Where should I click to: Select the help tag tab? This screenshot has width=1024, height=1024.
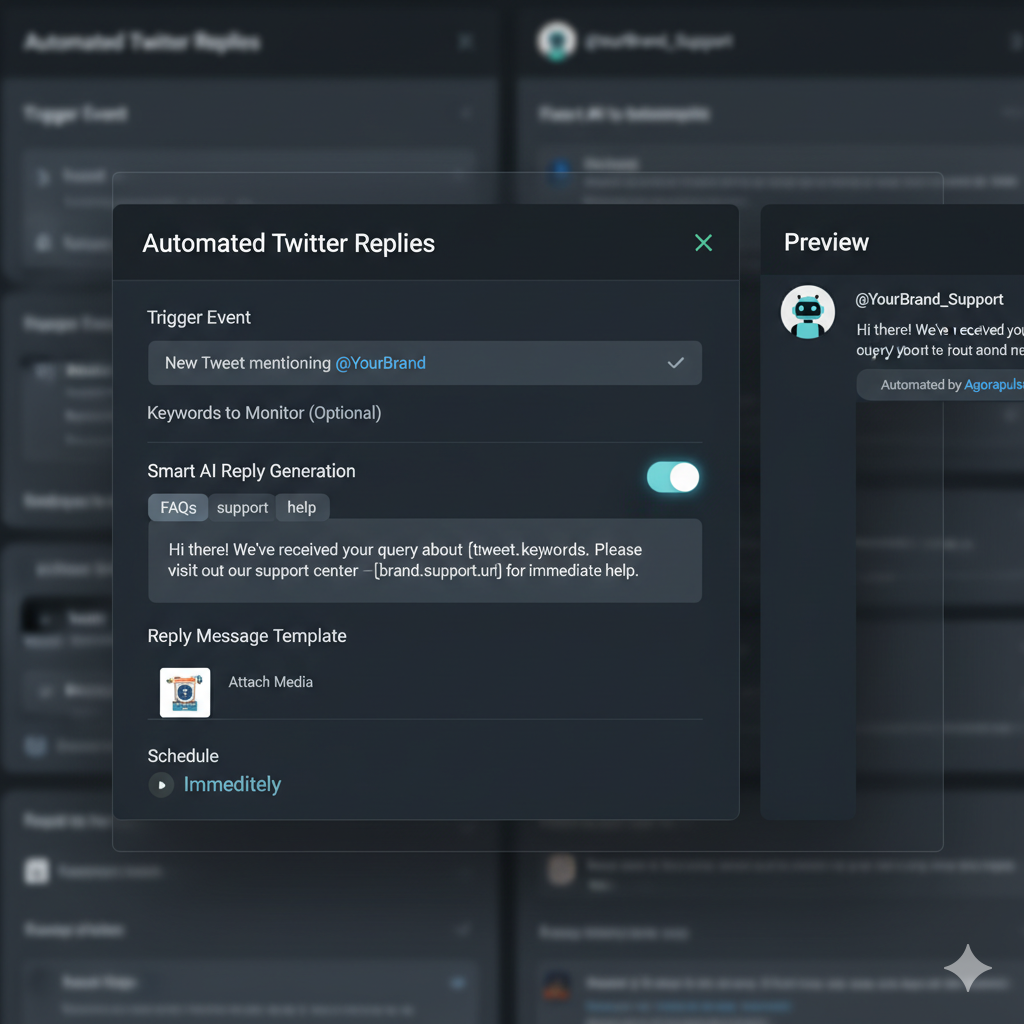(x=302, y=507)
